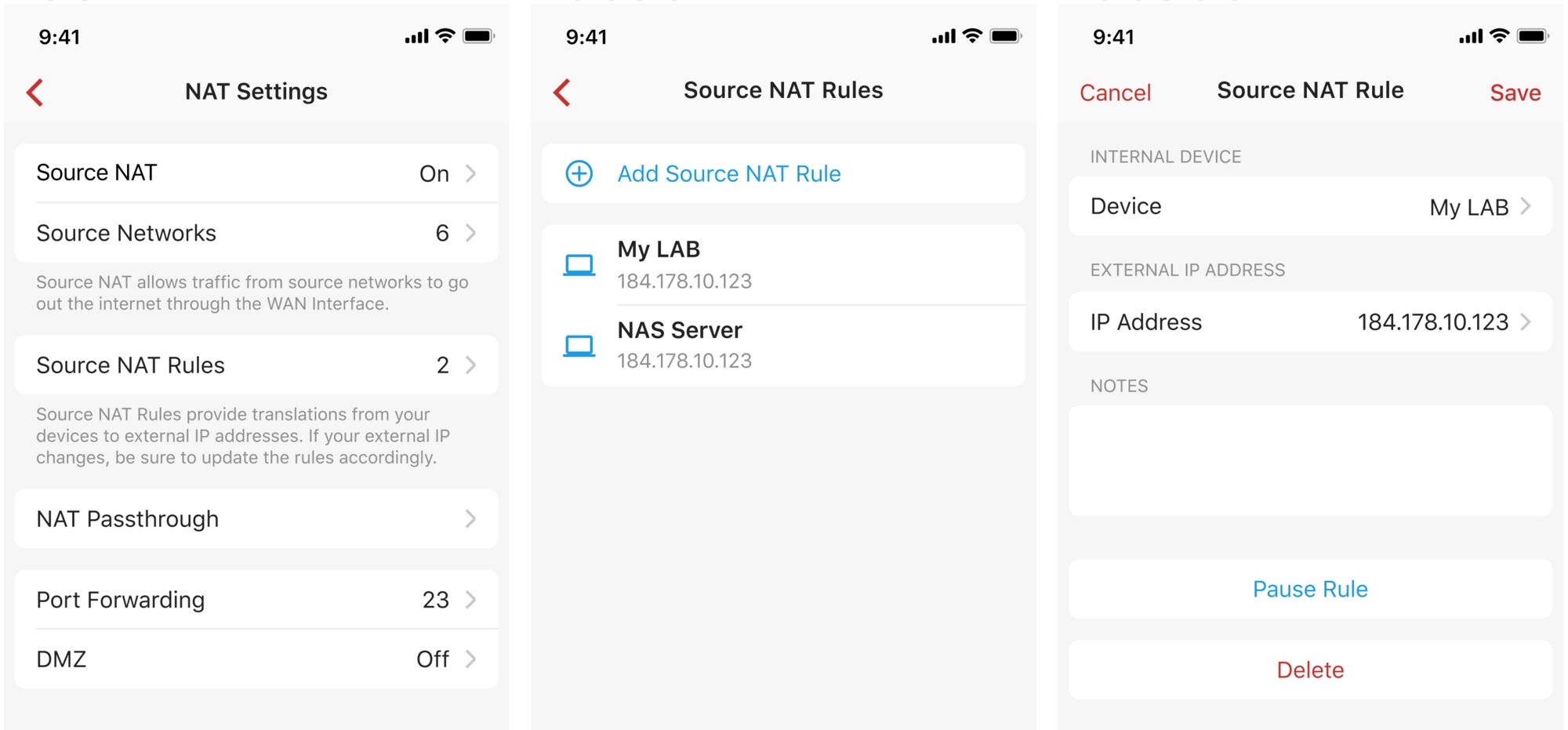The width and height of the screenshot is (1568, 730).
Task: Tap the laptop icon beside NAS Server
Action: click(579, 345)
